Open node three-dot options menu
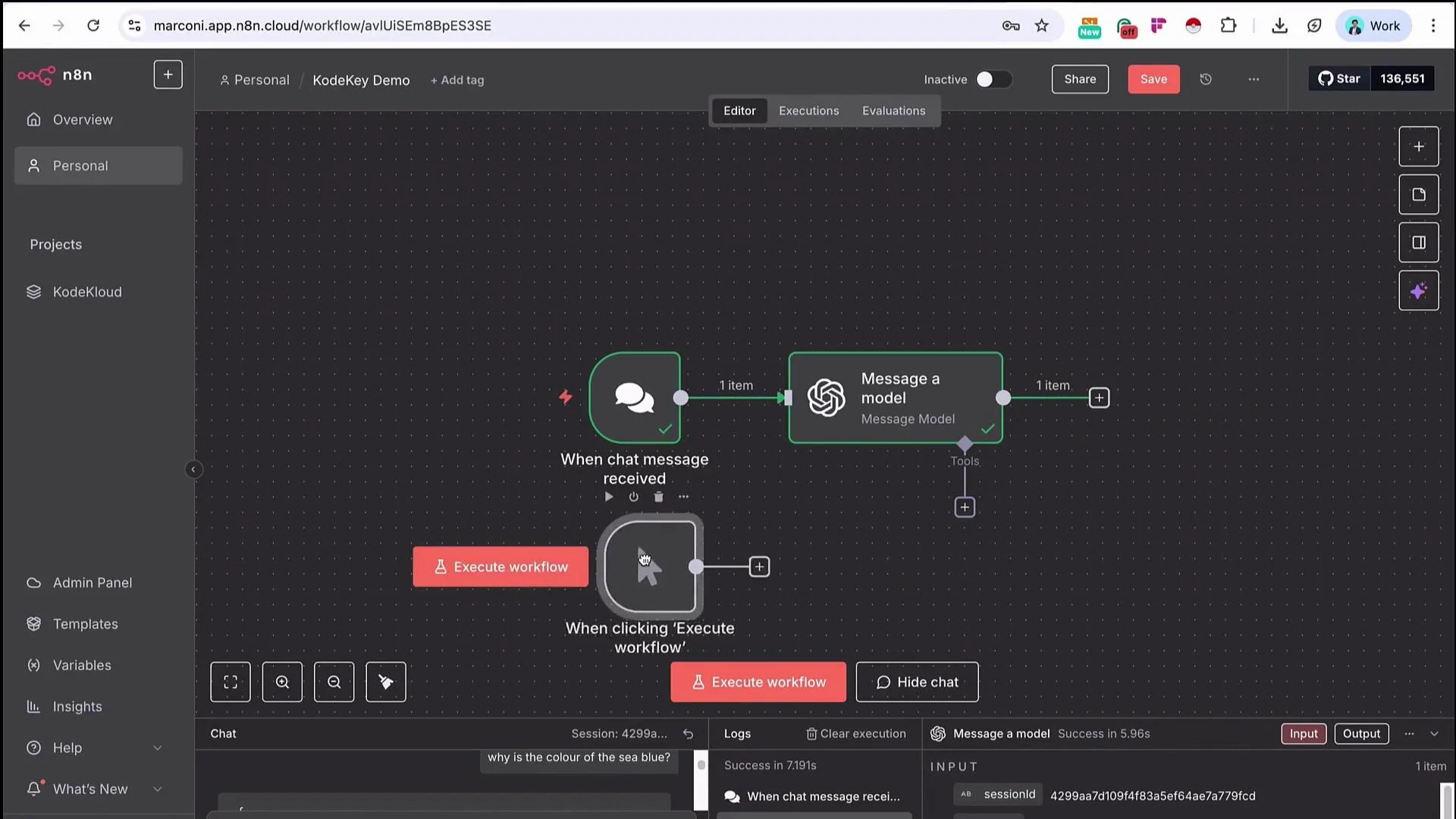The width and height of the screenshot is (1456, 819). (x=684, y=497)
